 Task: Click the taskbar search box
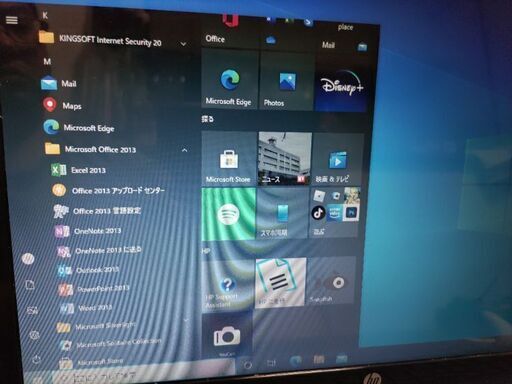(143, 373)
